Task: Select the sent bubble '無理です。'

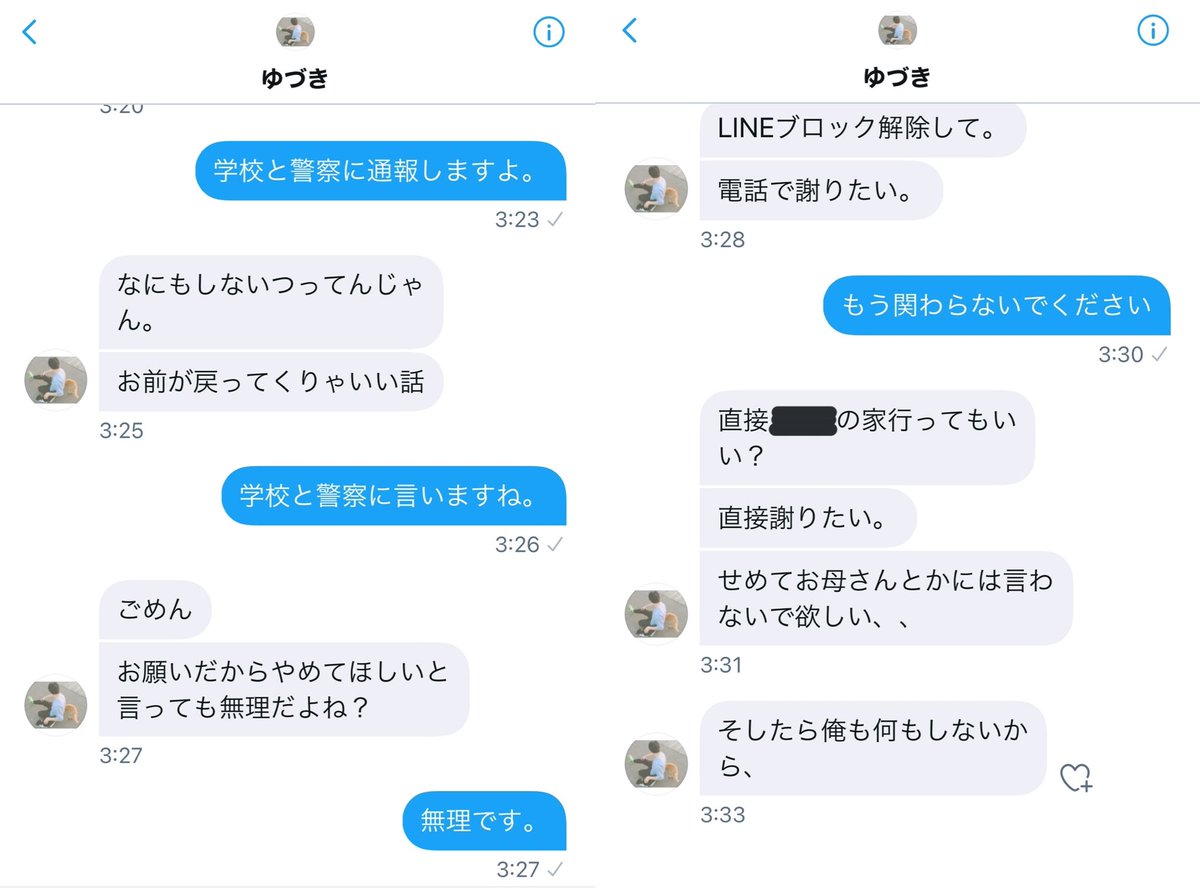Action: tap(485, 821)
